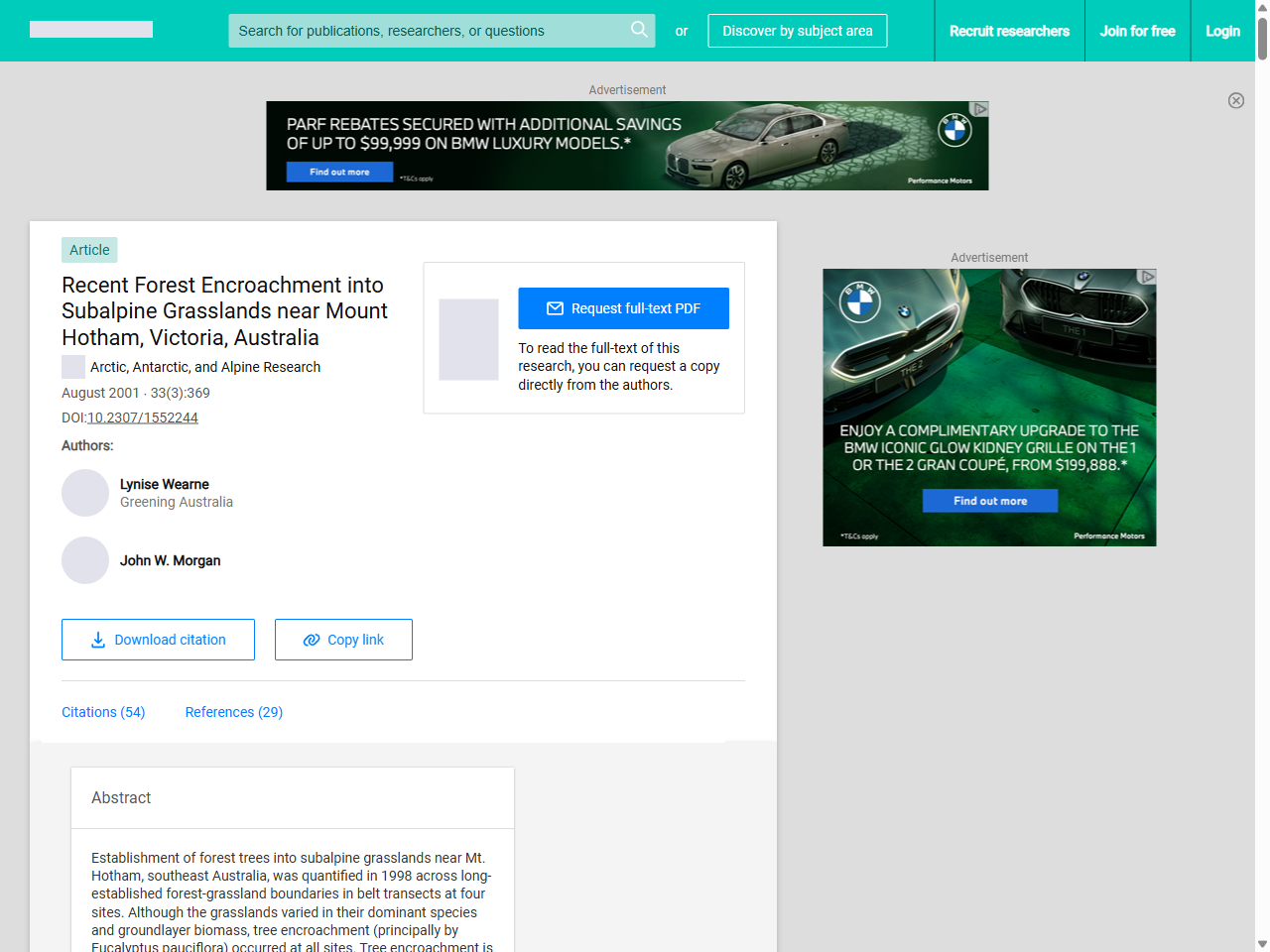Click the Request full-text PDF button
This screenshot has width=1270, height=952.
[x=623, y=307]
